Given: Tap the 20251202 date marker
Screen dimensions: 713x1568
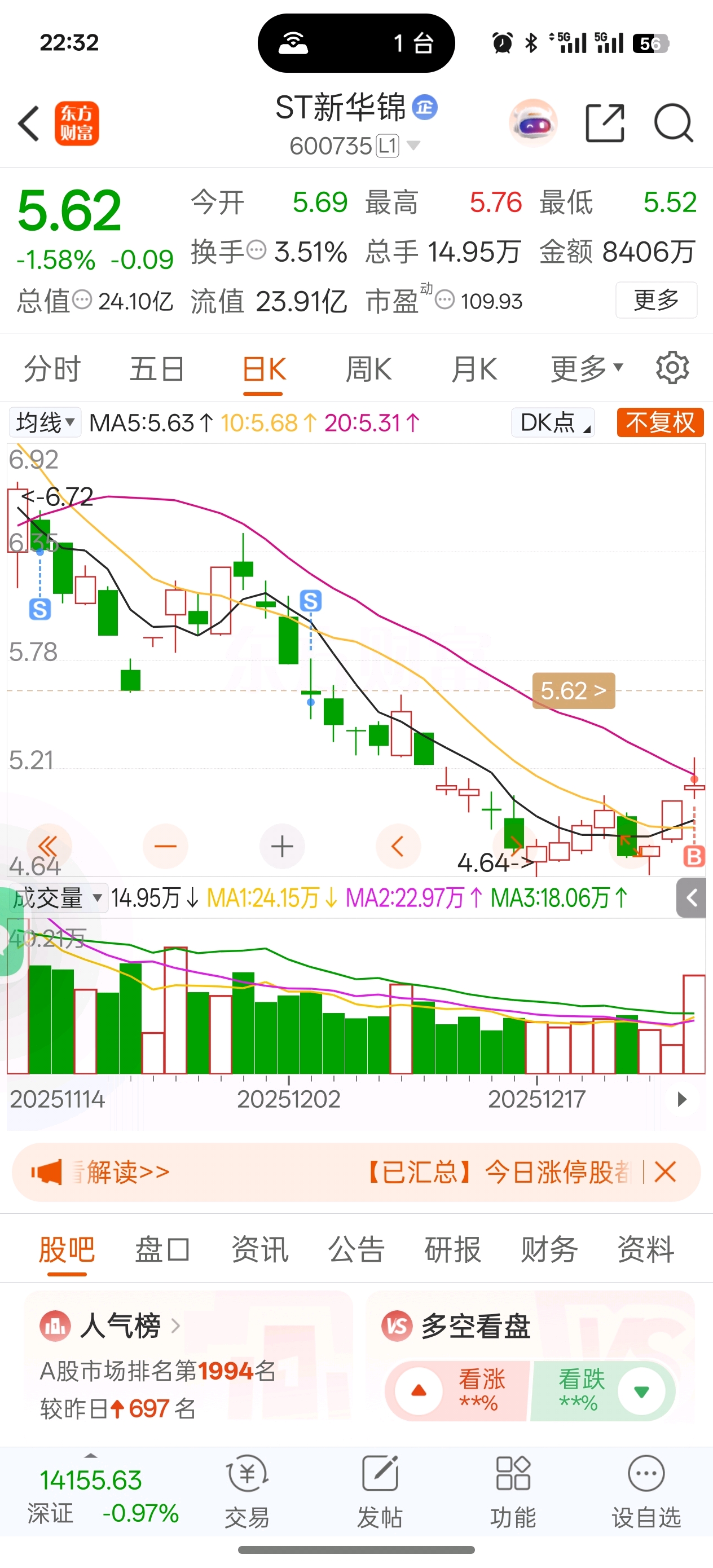Looking at the screenshot, I should pos(288,1099).
